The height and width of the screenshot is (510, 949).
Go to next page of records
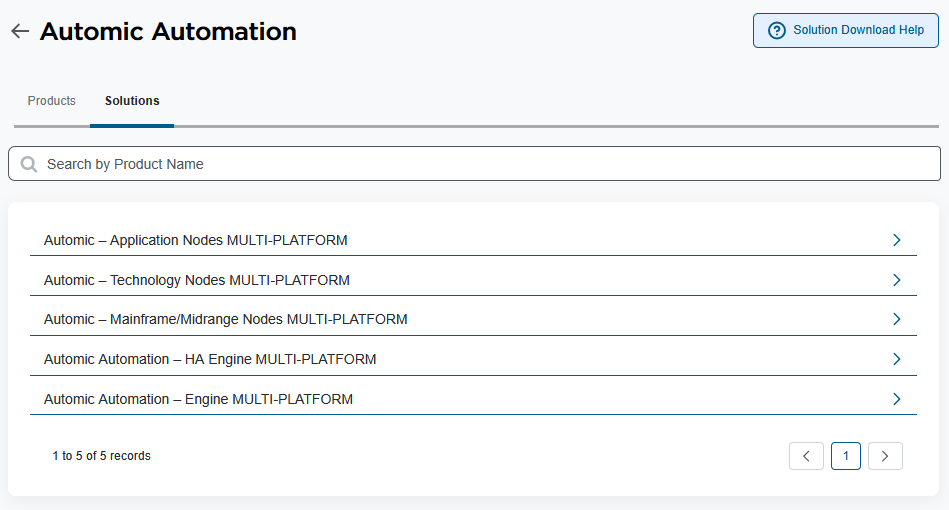pyautogui.click(x=885, y=456)
